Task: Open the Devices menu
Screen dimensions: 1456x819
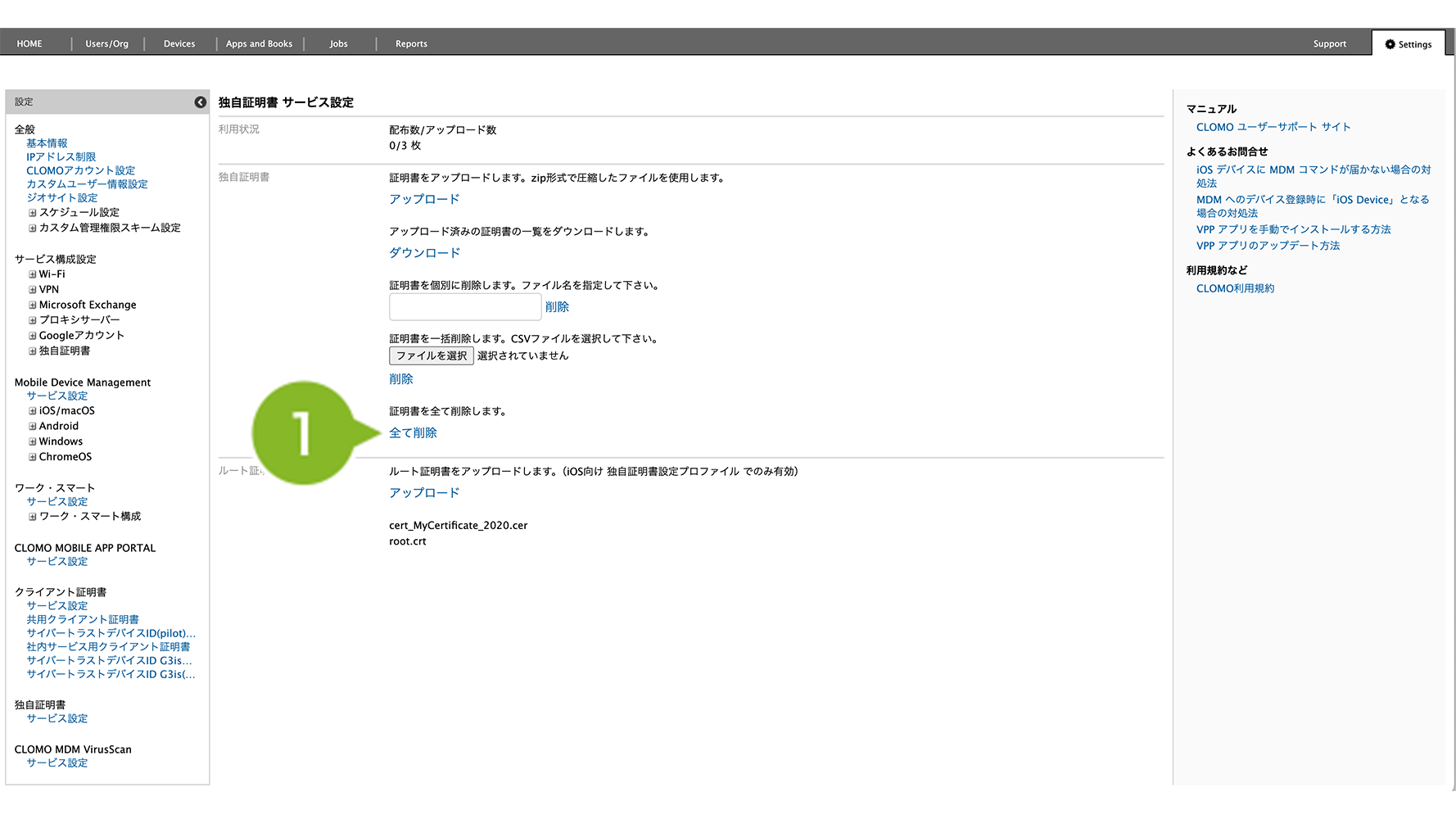Action: pos(179,44)
